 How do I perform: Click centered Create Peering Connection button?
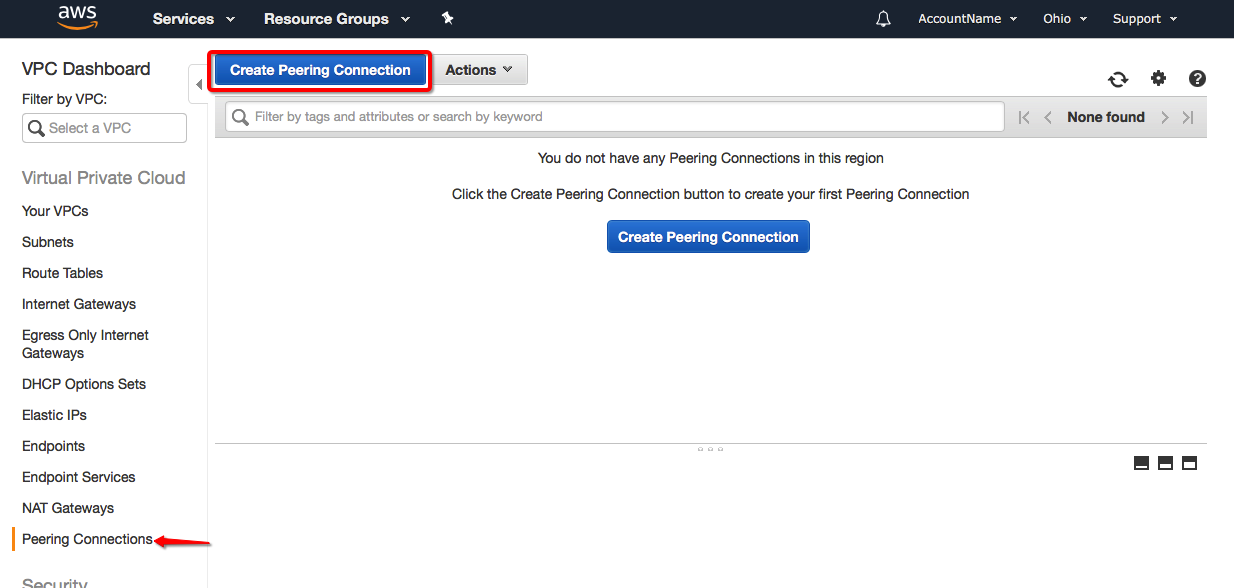point(708,237)
